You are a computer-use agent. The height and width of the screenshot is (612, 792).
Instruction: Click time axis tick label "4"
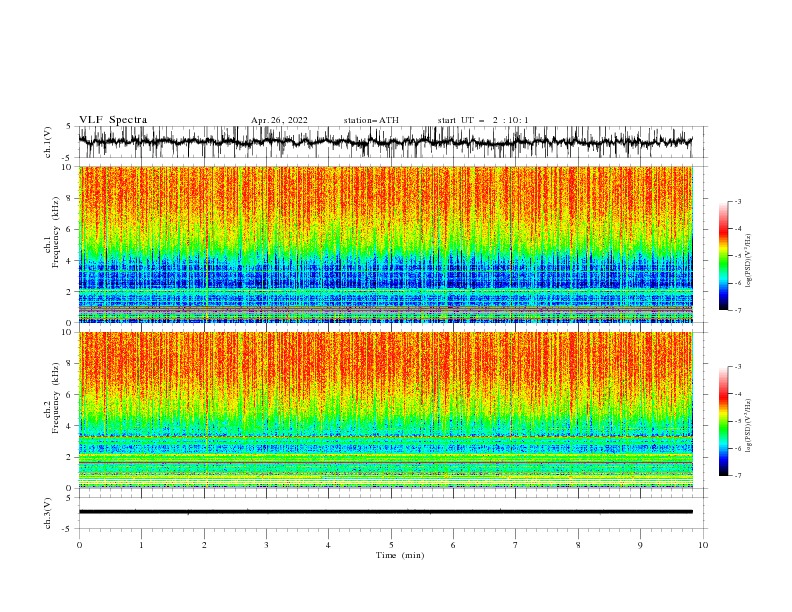tap(328, 545)
